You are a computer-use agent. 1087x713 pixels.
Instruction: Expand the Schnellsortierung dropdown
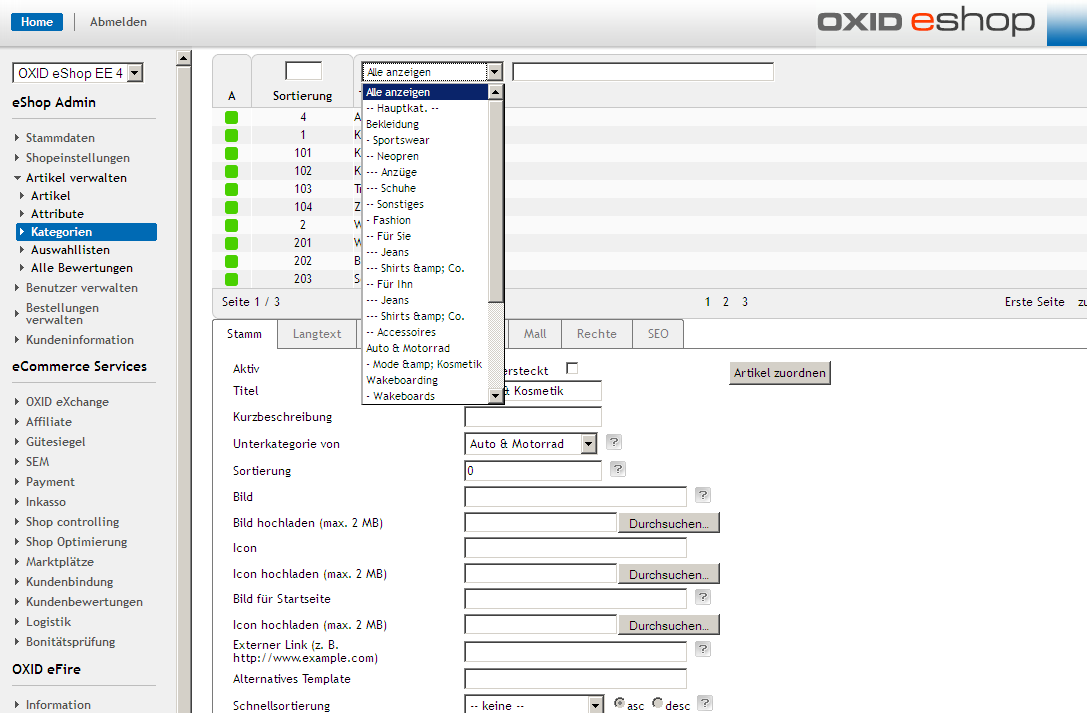pyautogui.click(x=535, y=705)
